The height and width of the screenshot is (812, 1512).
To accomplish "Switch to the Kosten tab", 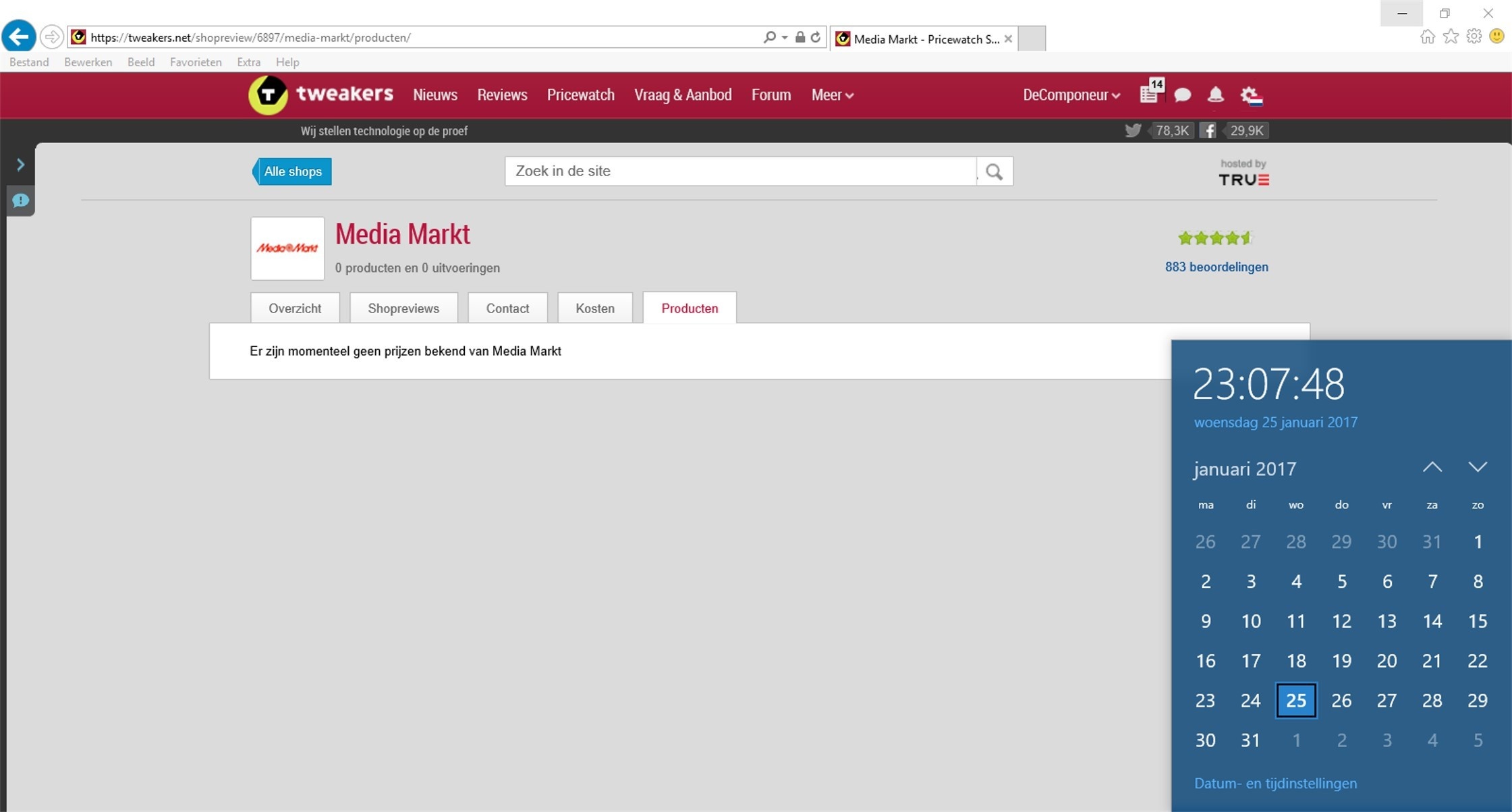I will click(x=595, y=308).
